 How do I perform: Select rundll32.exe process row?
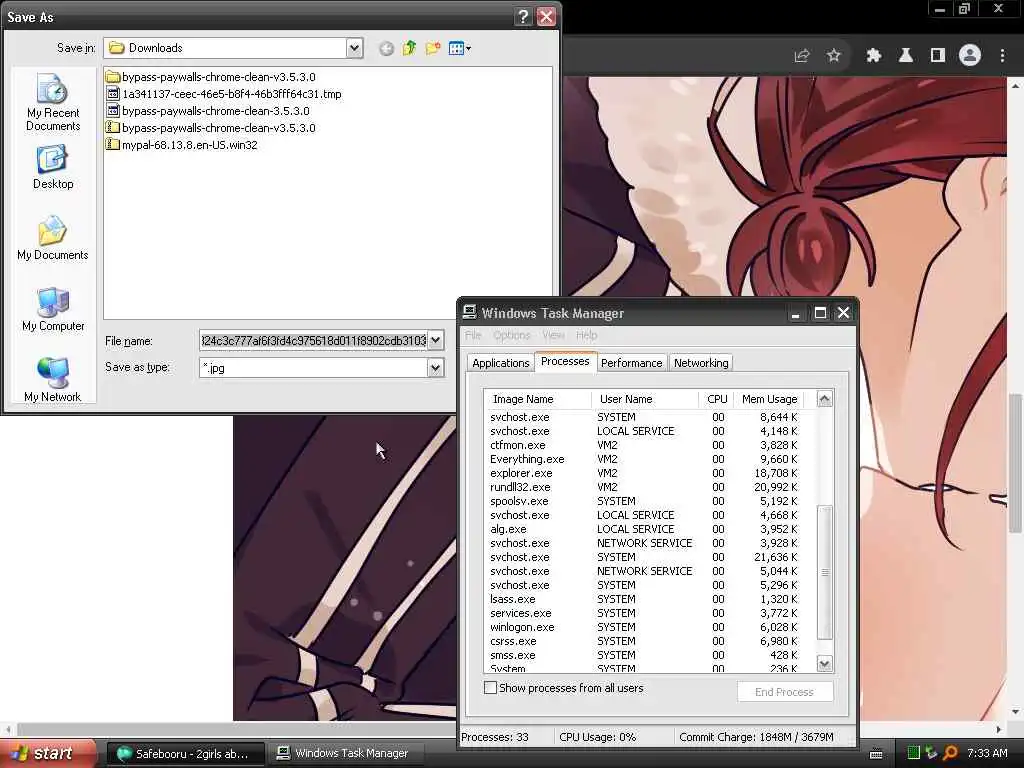click(x=643, y=487)
